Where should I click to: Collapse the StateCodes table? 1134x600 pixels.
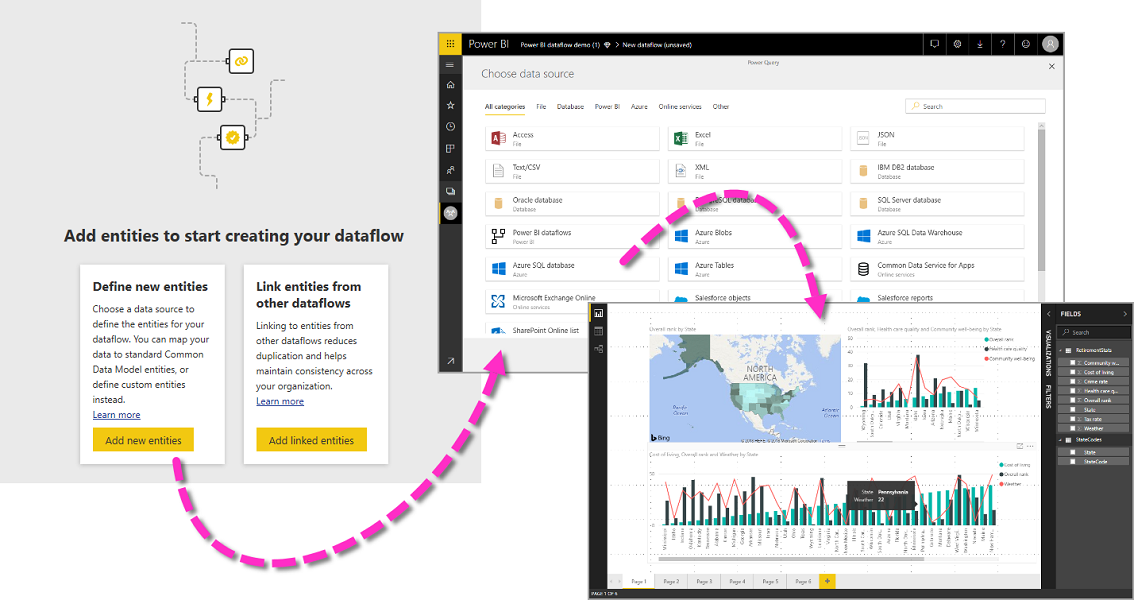click(1061, 440)
